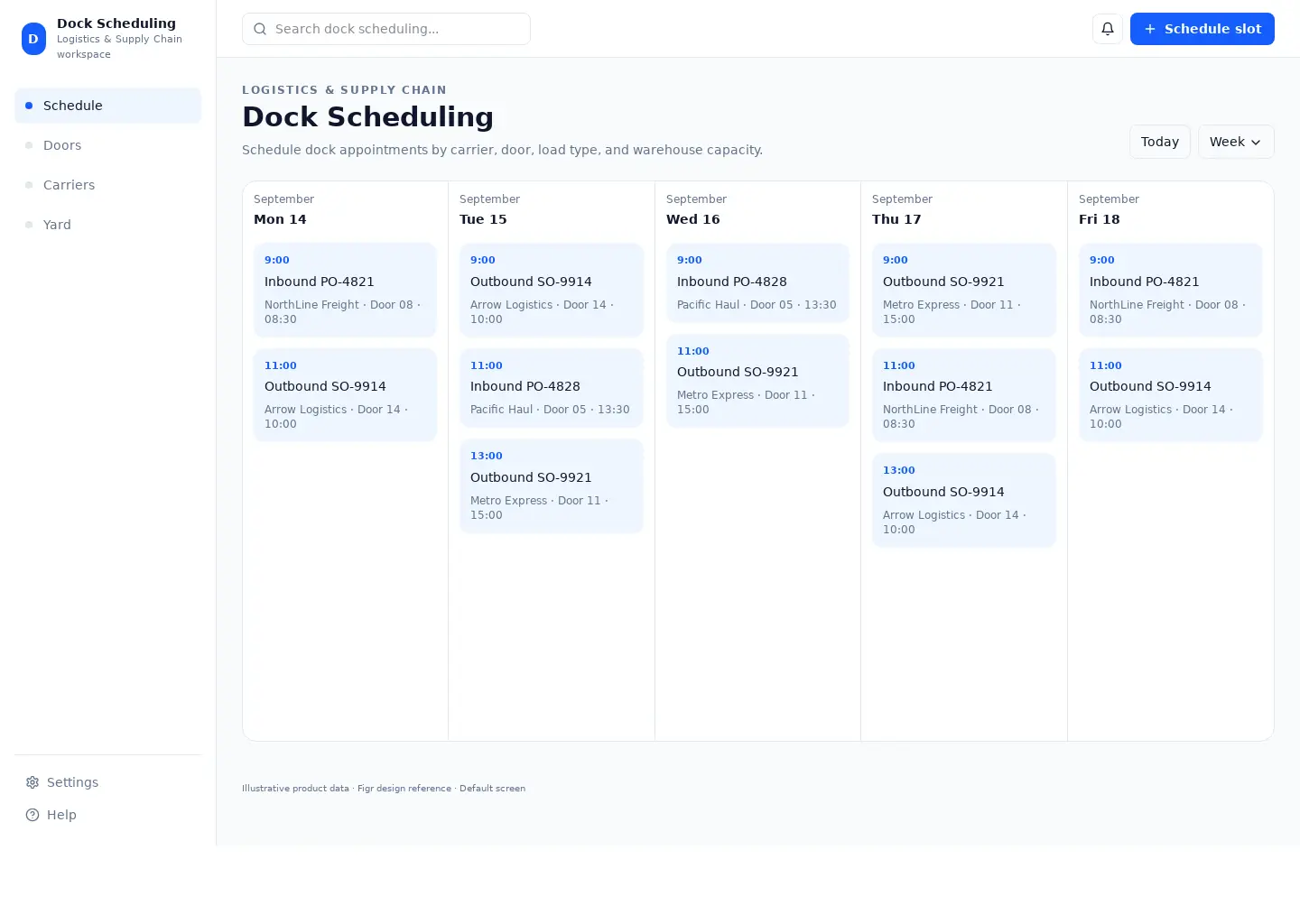
Task: Switch to the Yard section
Action: (x=108, y=225)
